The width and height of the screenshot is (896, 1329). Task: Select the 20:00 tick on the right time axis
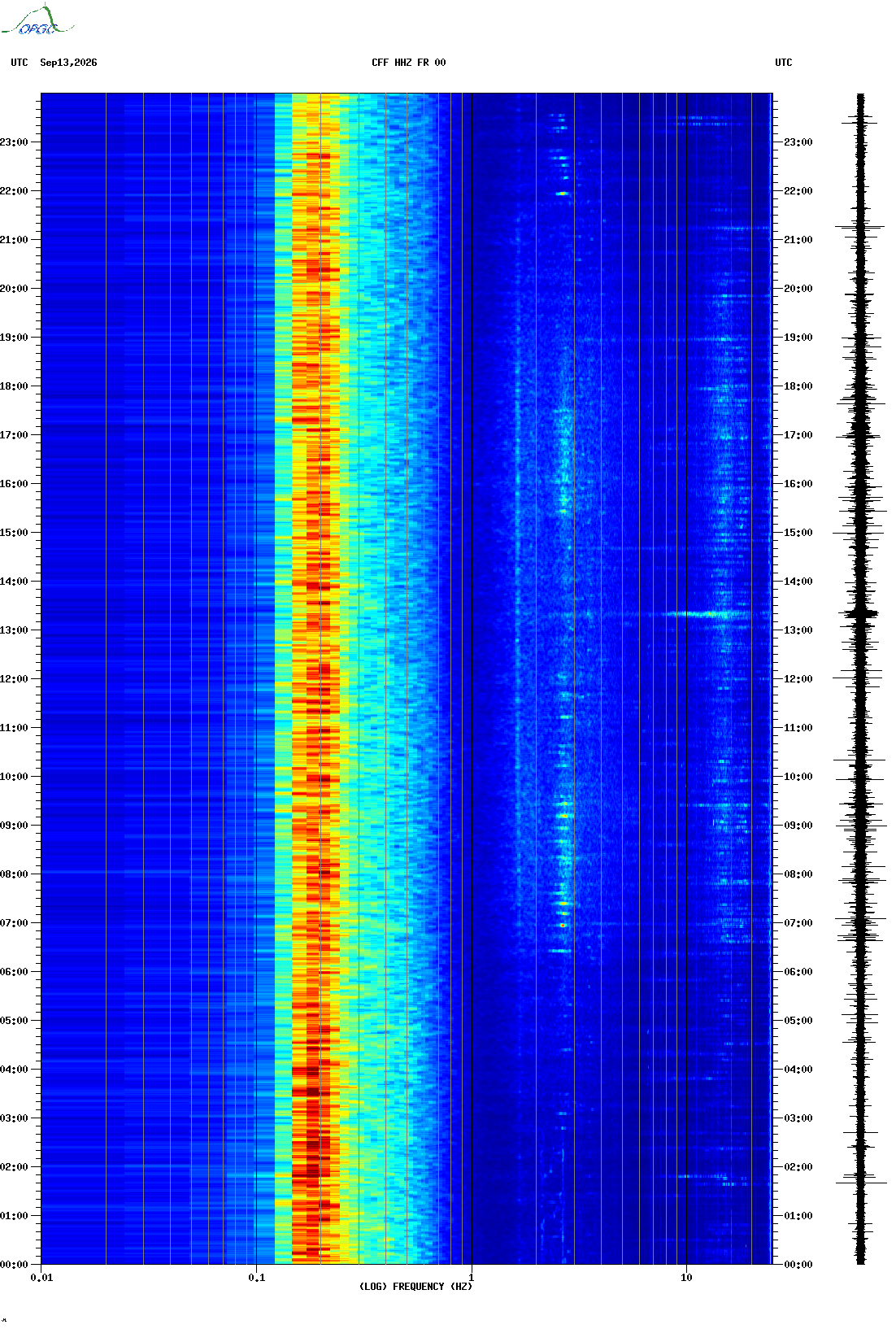tap(798, 289)
